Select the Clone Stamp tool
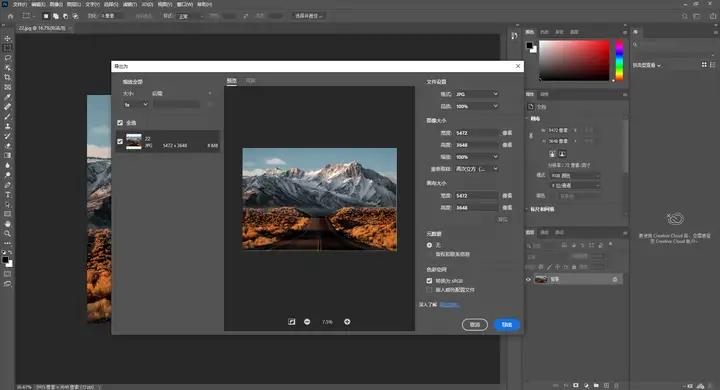The image size is (720, 390). tap(7, 126)
